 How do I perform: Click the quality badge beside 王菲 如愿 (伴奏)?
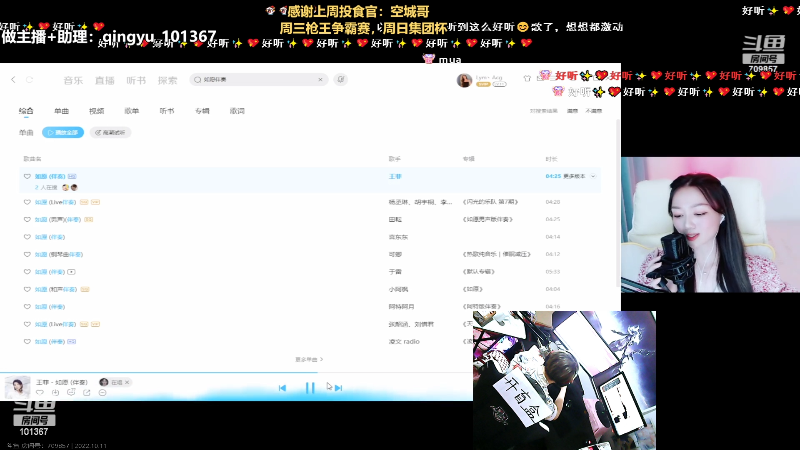(72, 177)
